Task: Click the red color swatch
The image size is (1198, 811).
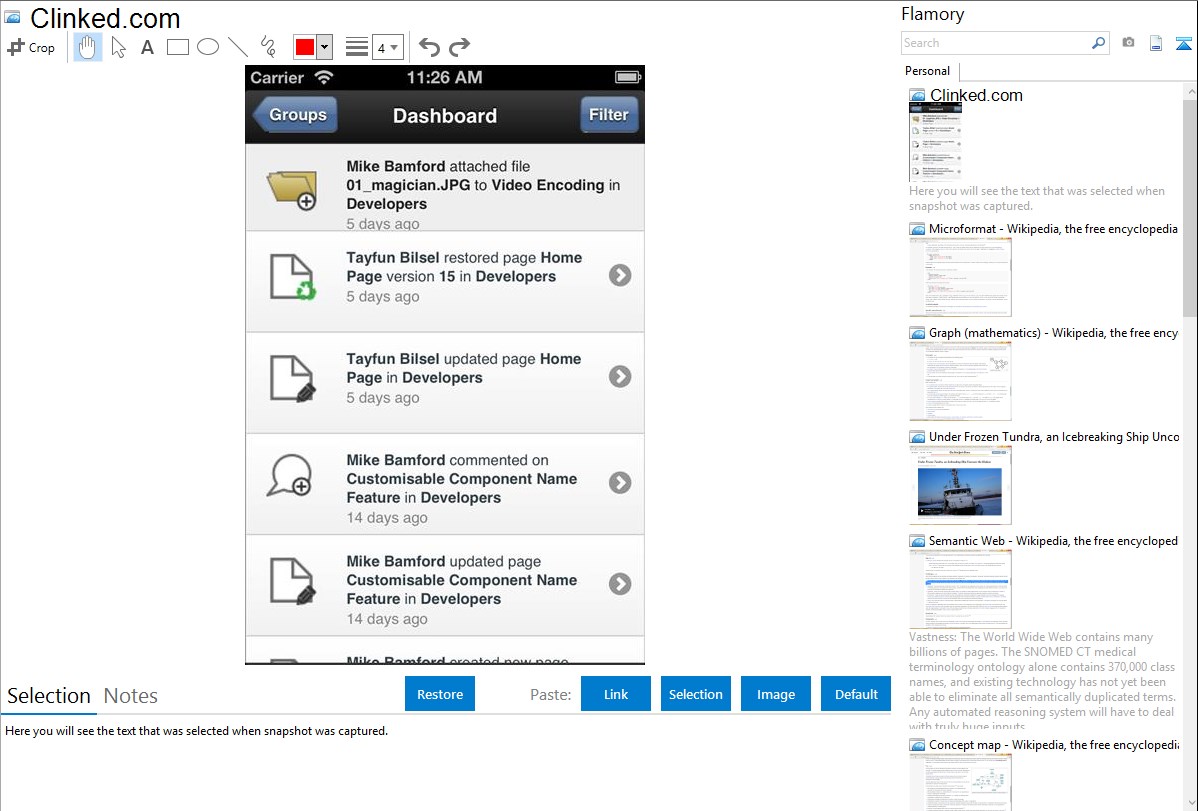Action: [x=305, y=47]
